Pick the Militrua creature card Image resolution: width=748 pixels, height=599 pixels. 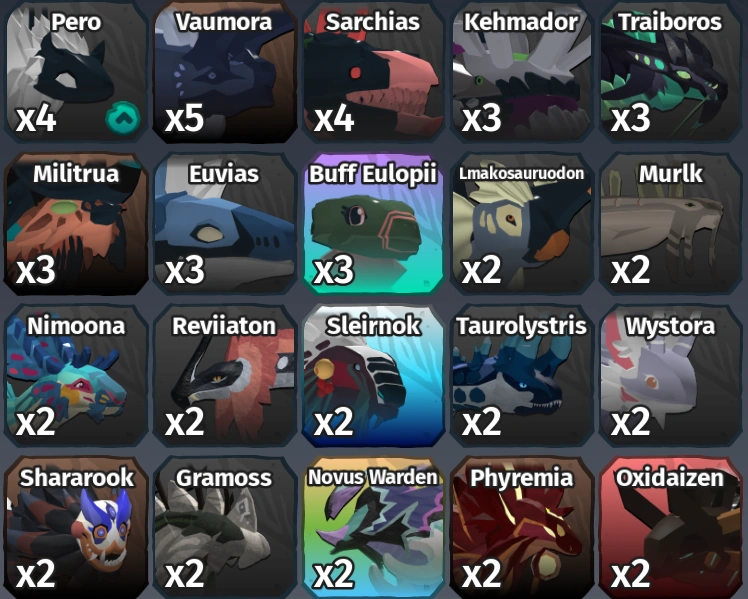76,224
